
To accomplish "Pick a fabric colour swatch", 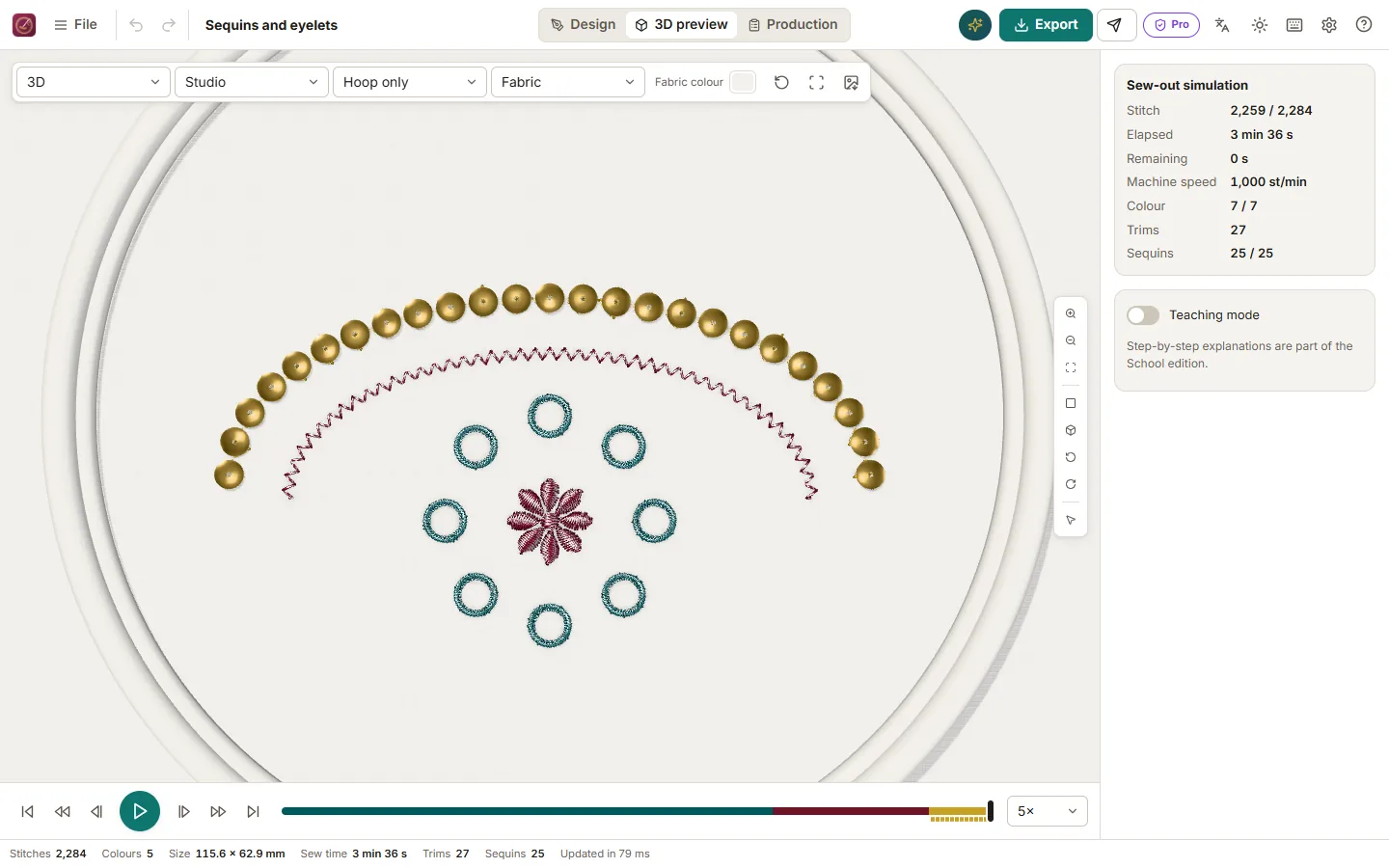I will (x=743, y=82).
